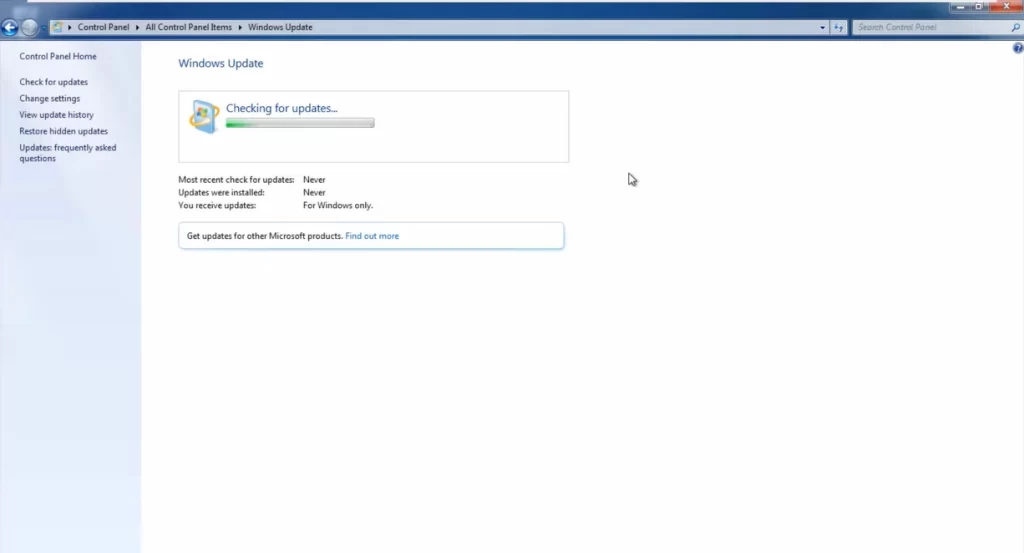The image size is (1024, 553).
Task: Click the Find out more link
Action: [372, 236]
